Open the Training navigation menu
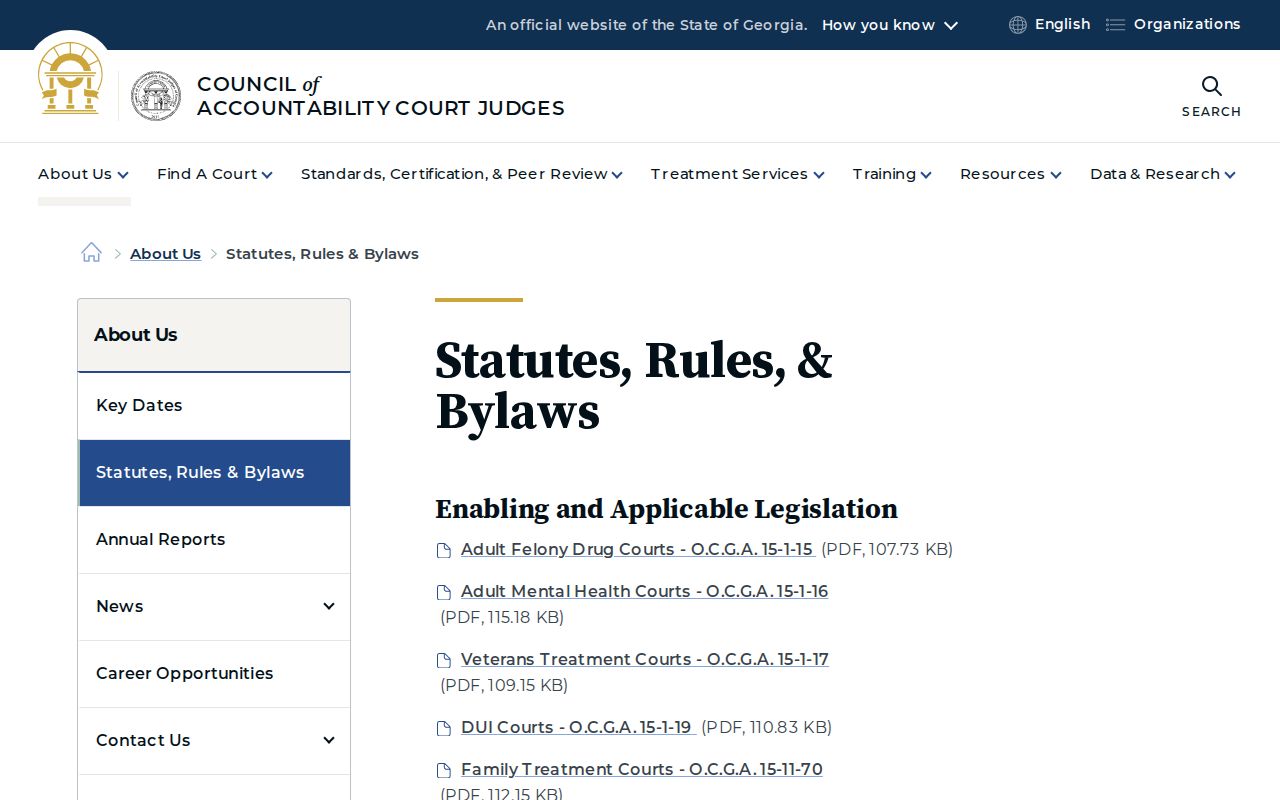 [x=892, y=174]
